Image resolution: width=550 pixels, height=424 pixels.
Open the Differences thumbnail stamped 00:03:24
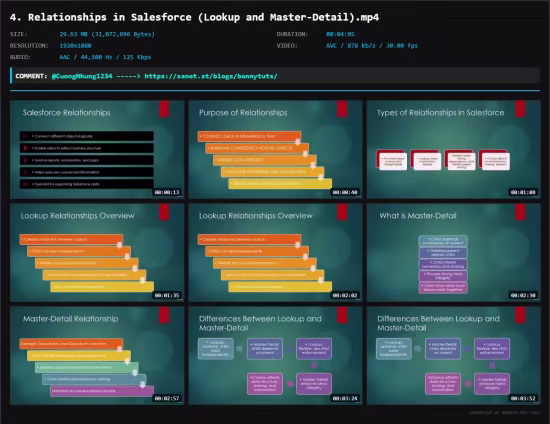click(275, 356)
